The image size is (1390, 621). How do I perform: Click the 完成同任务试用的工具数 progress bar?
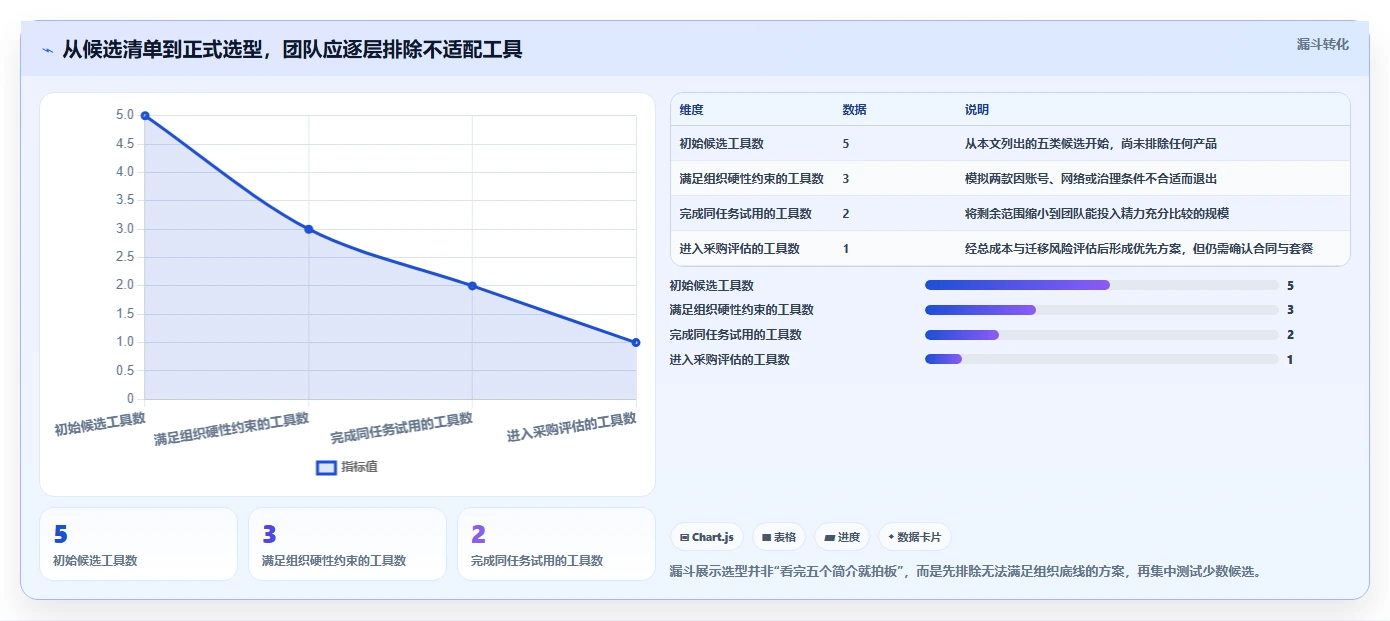pyautogui.click(x=1102, y=335)
